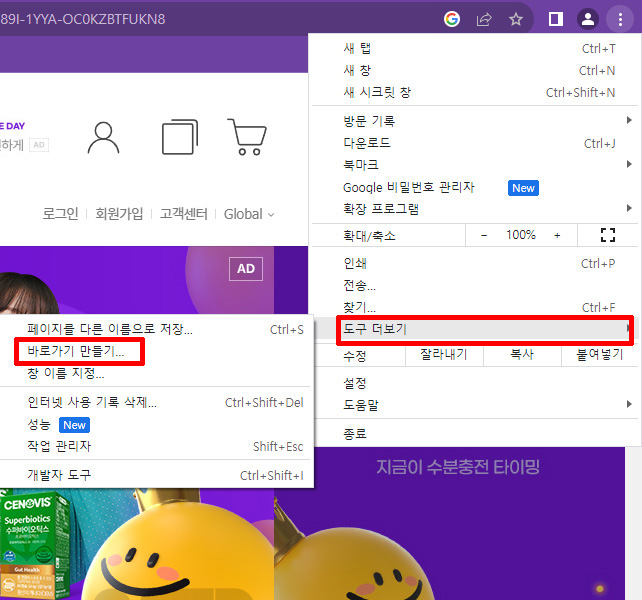
Task: Select 전송... menu item
Action: [475, 285]
